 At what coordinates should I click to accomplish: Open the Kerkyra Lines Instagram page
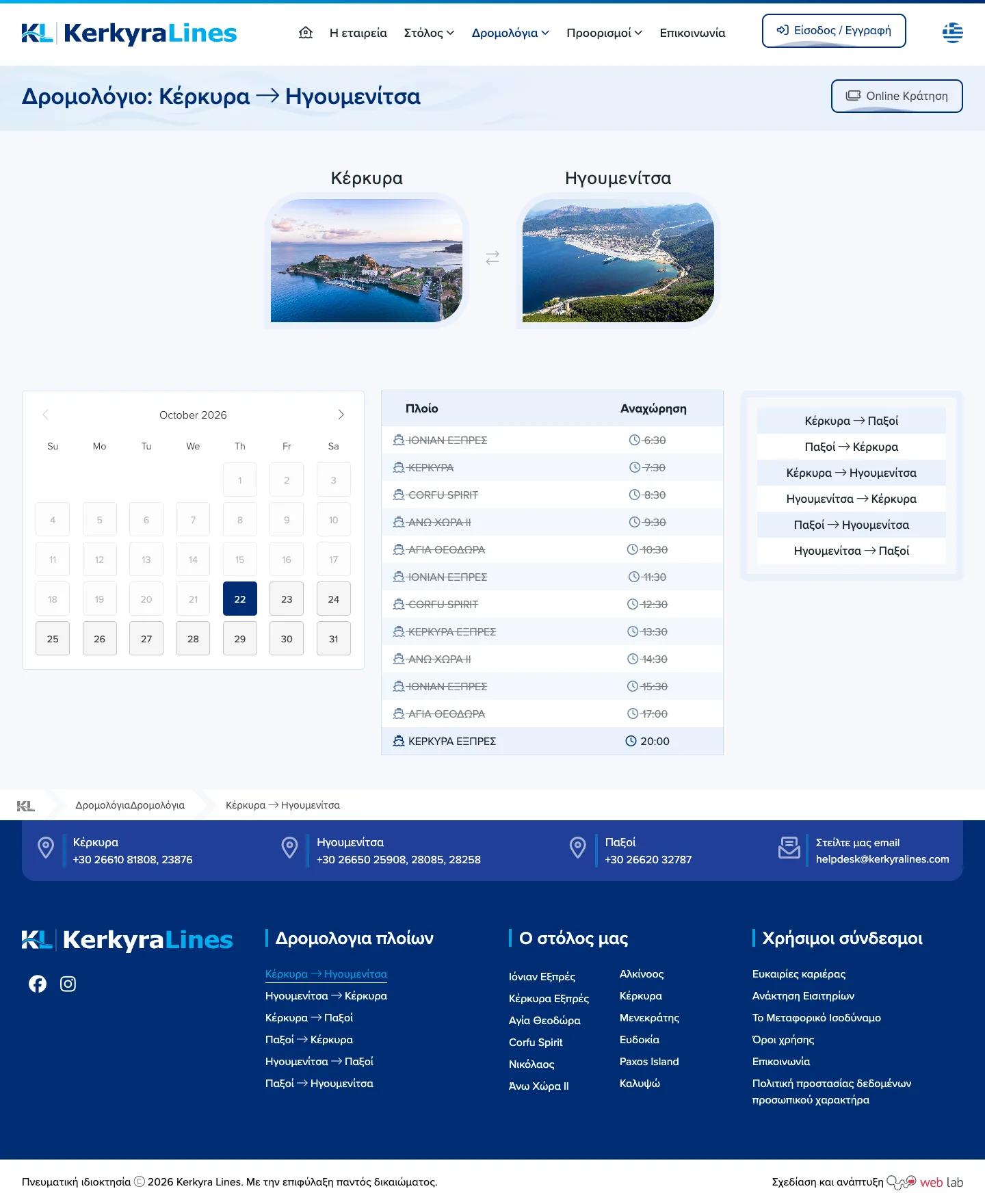[x=68, y=984]
